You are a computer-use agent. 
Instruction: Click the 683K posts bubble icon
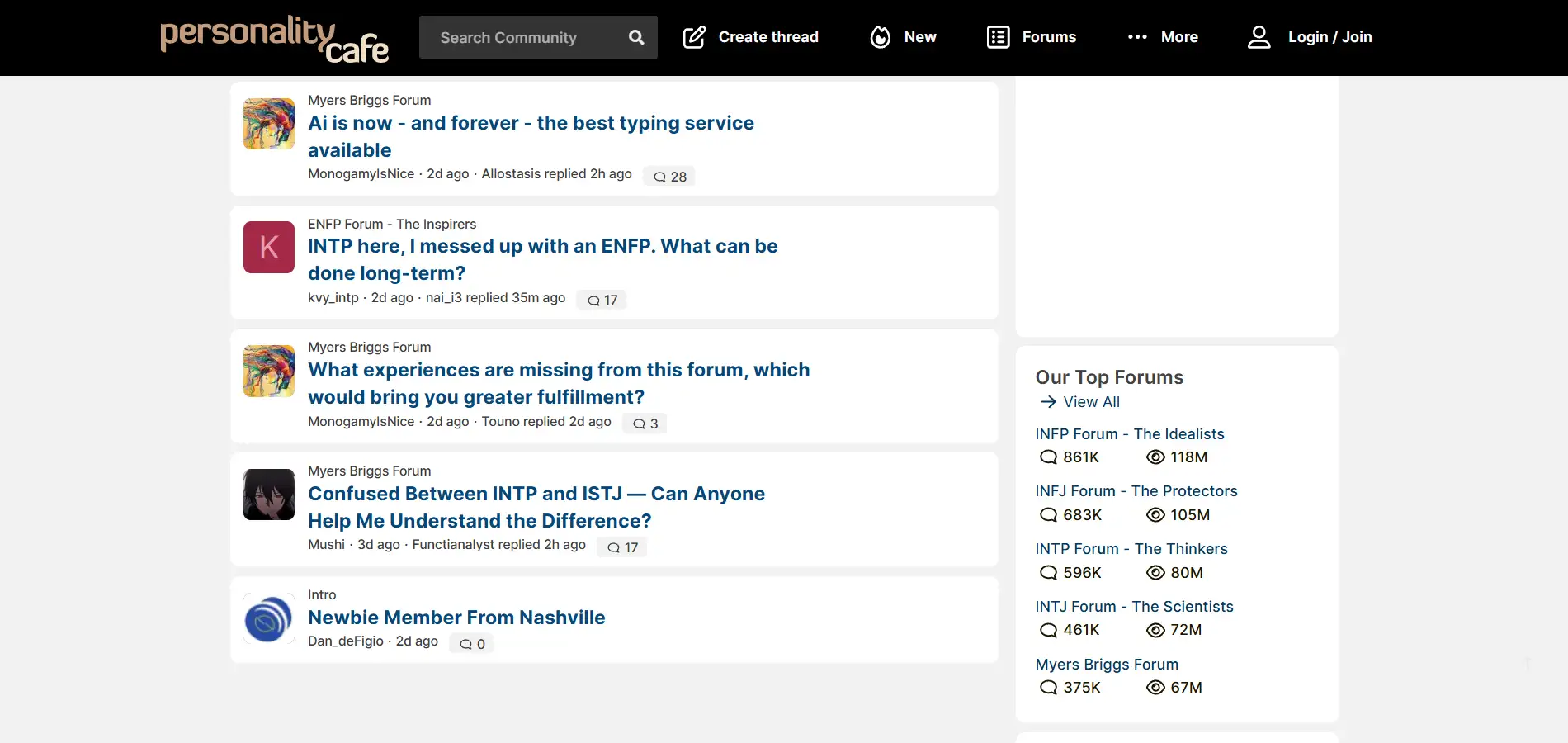click(1048, 515)
